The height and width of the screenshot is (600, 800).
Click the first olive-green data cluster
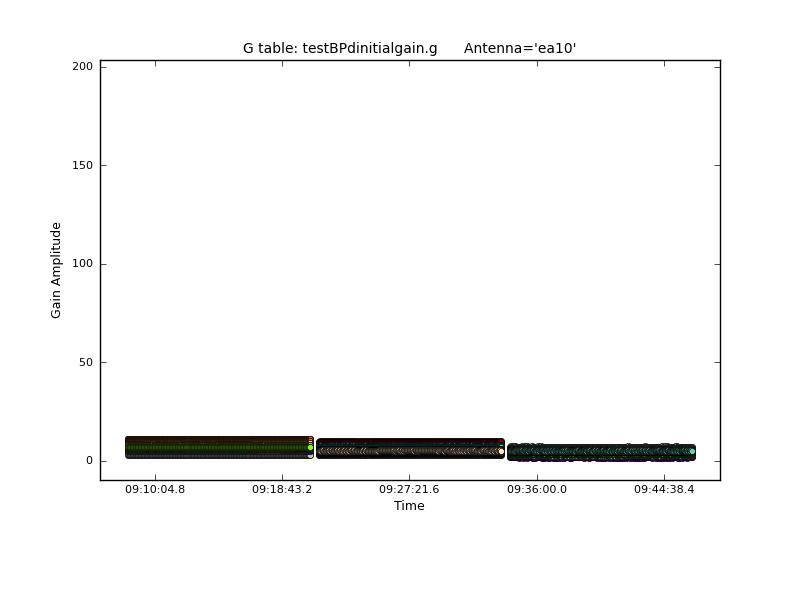tap(218, 447)
